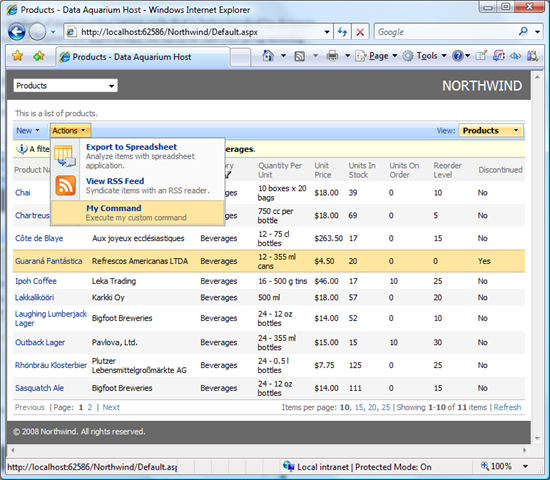This screenshot has width=550, height=480.
Task: Expand the View Products dropdown
Action: point(491,131)
